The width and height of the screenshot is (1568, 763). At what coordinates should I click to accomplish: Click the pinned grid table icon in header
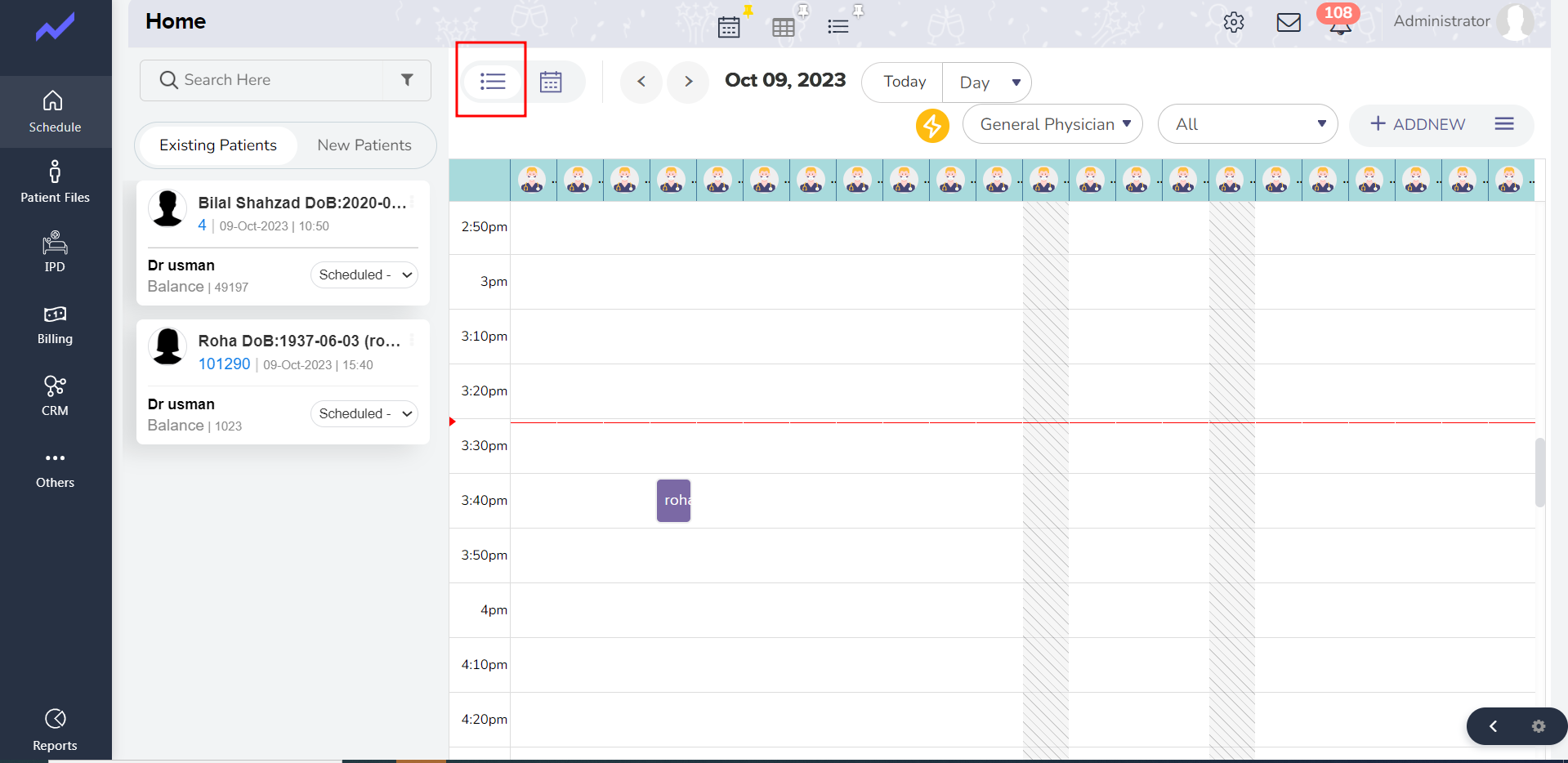point(783,27)
